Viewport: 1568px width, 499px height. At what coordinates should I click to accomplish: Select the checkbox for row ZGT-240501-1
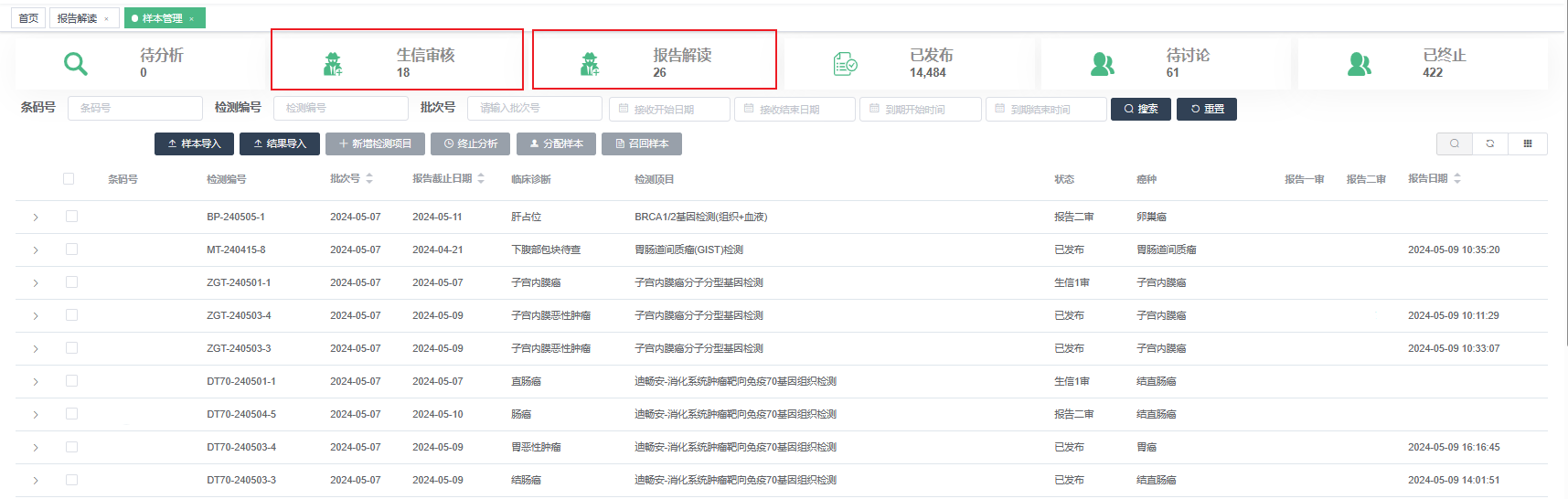71,282
